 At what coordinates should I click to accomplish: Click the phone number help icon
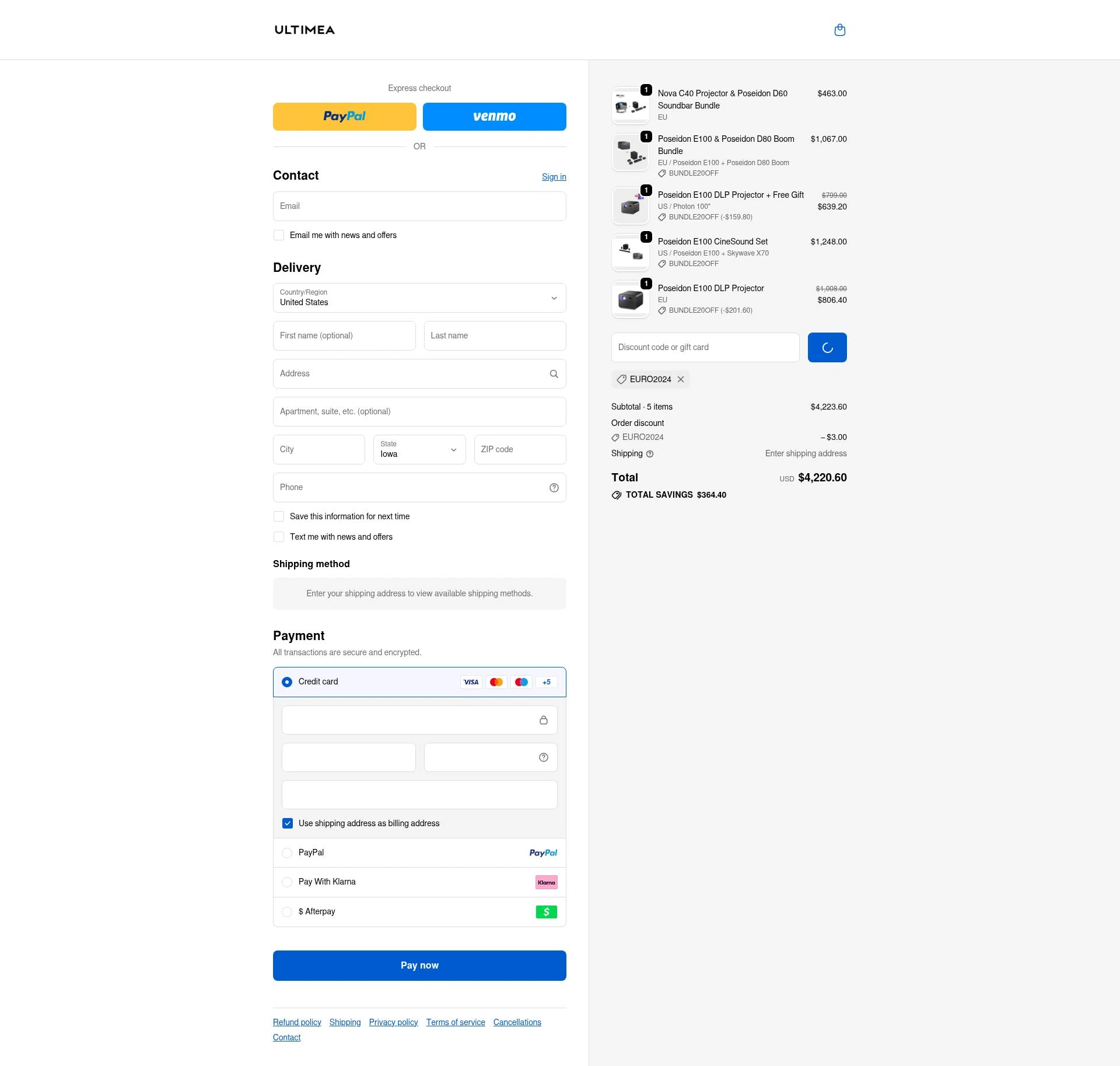(x=554, y=488)
